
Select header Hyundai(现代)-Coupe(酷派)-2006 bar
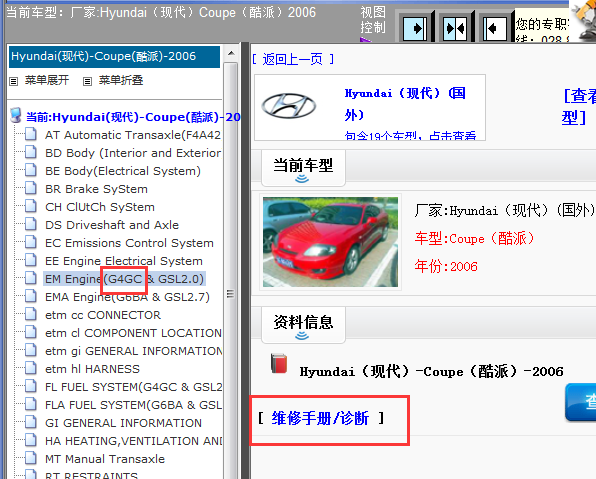click(114, 57)
